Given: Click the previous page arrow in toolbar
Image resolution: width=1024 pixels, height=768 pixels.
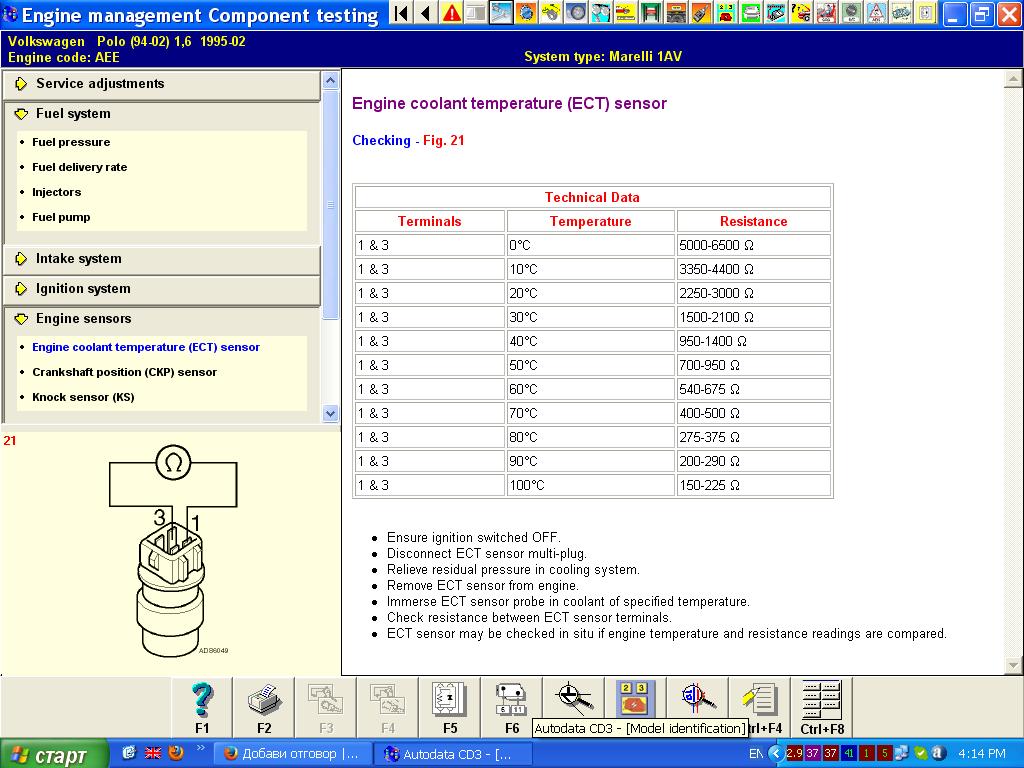Looking at the screenshot, I should coord(426,13).
